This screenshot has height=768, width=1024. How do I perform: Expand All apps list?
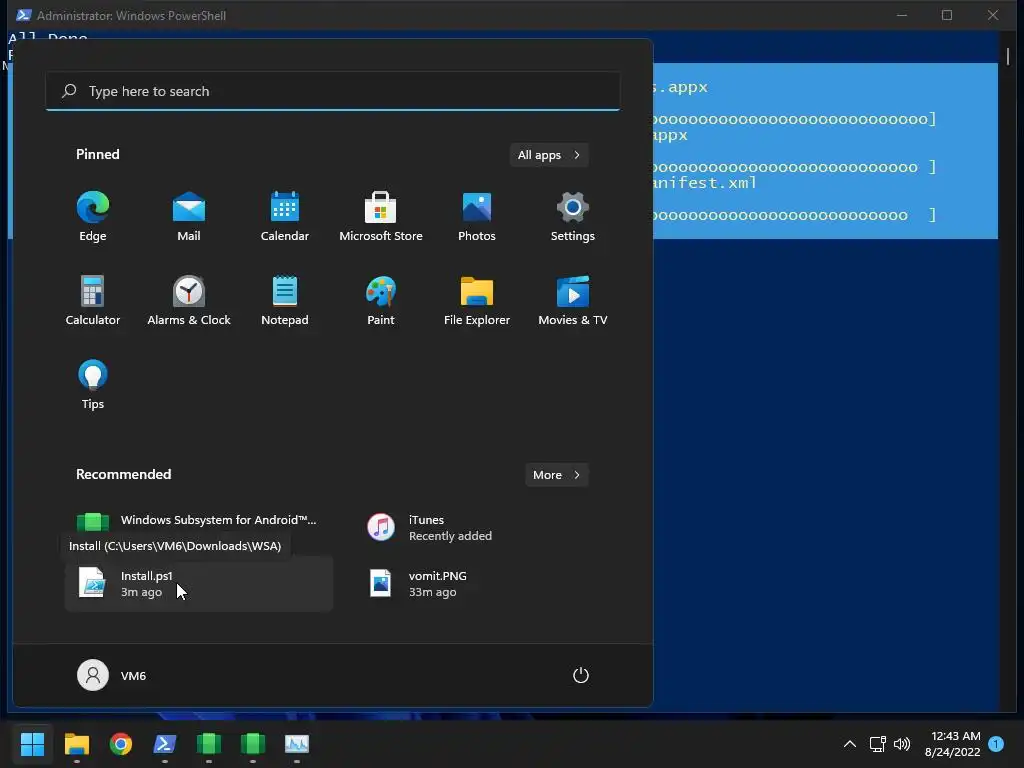click(x=549, y=155)
